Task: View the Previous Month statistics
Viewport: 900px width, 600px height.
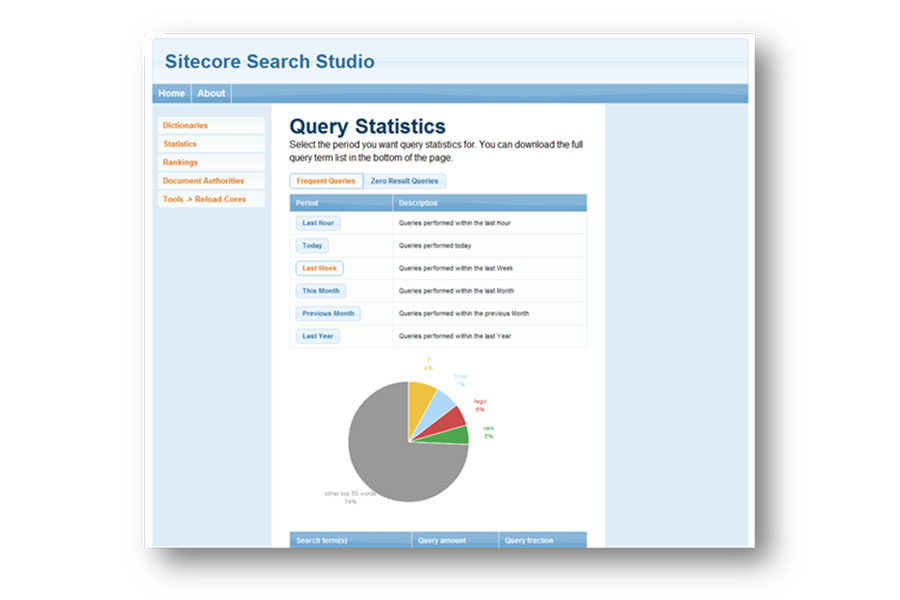Action: click(x=328, y=313)
